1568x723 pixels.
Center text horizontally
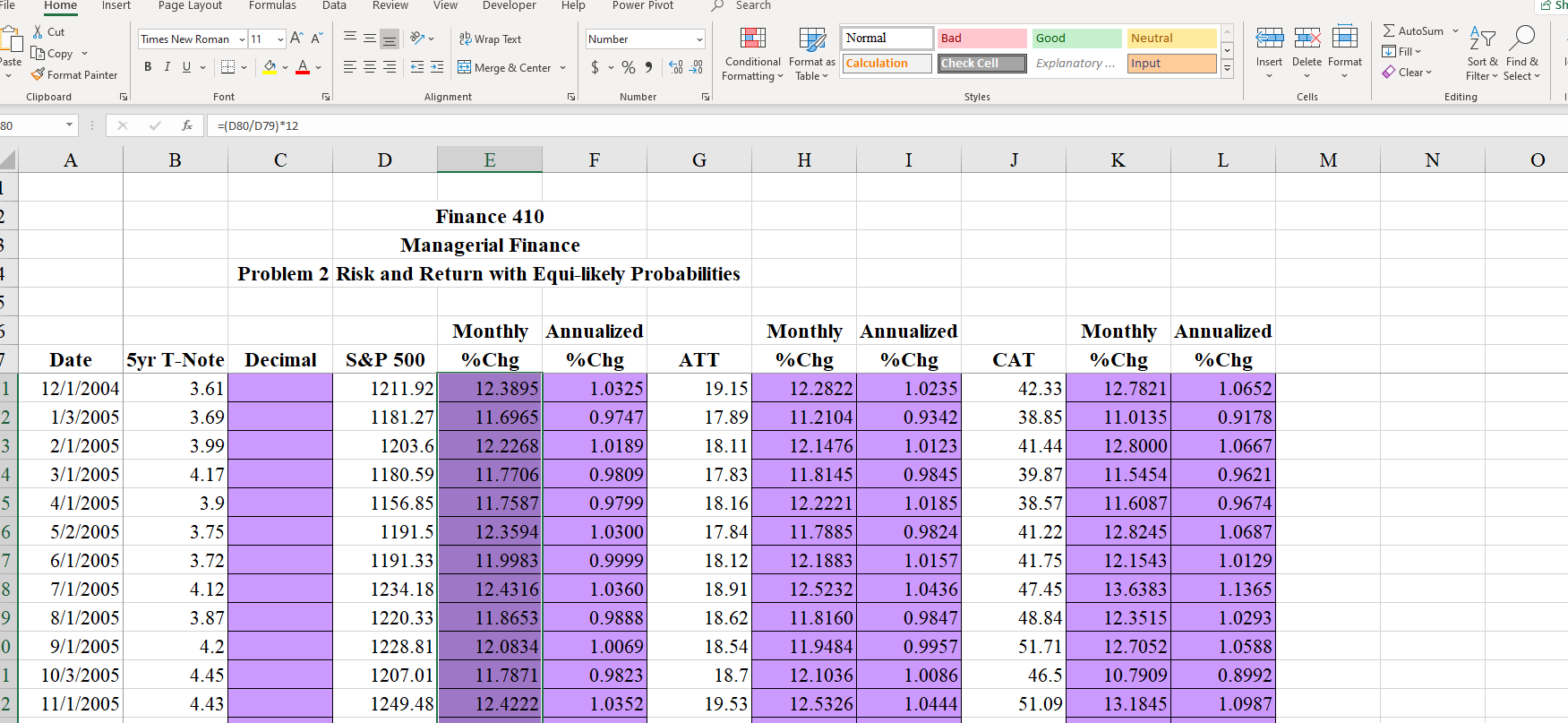coord(370,67)
